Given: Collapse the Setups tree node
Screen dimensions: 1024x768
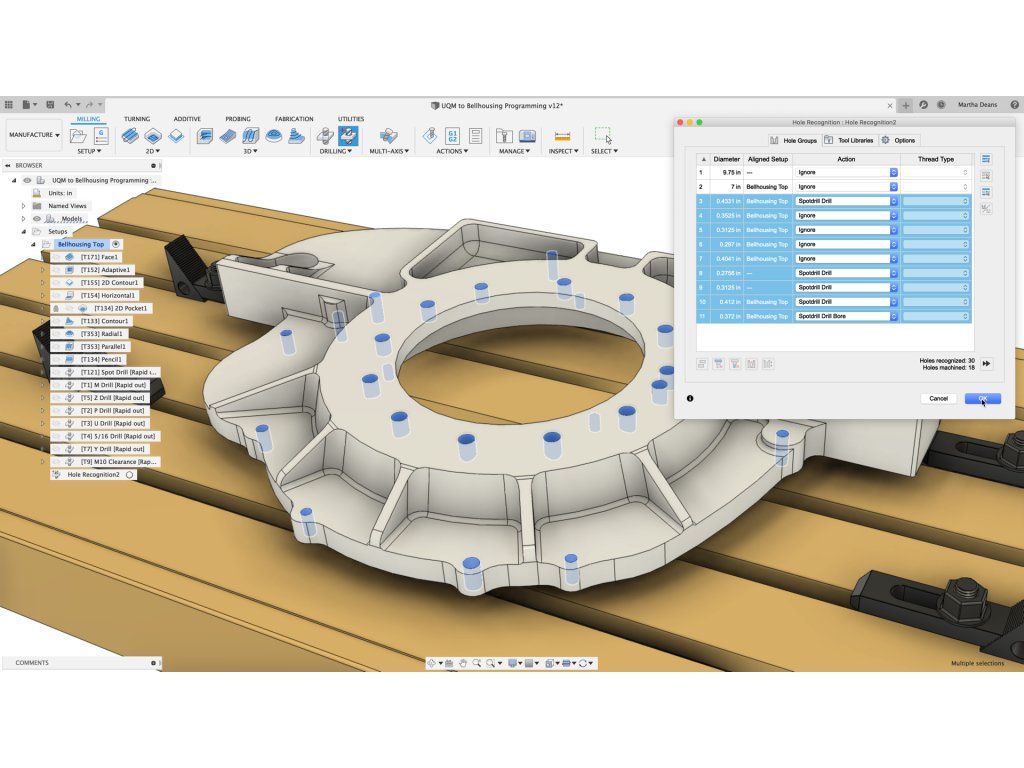Looking at the screenshot, I should coord(24,232).
